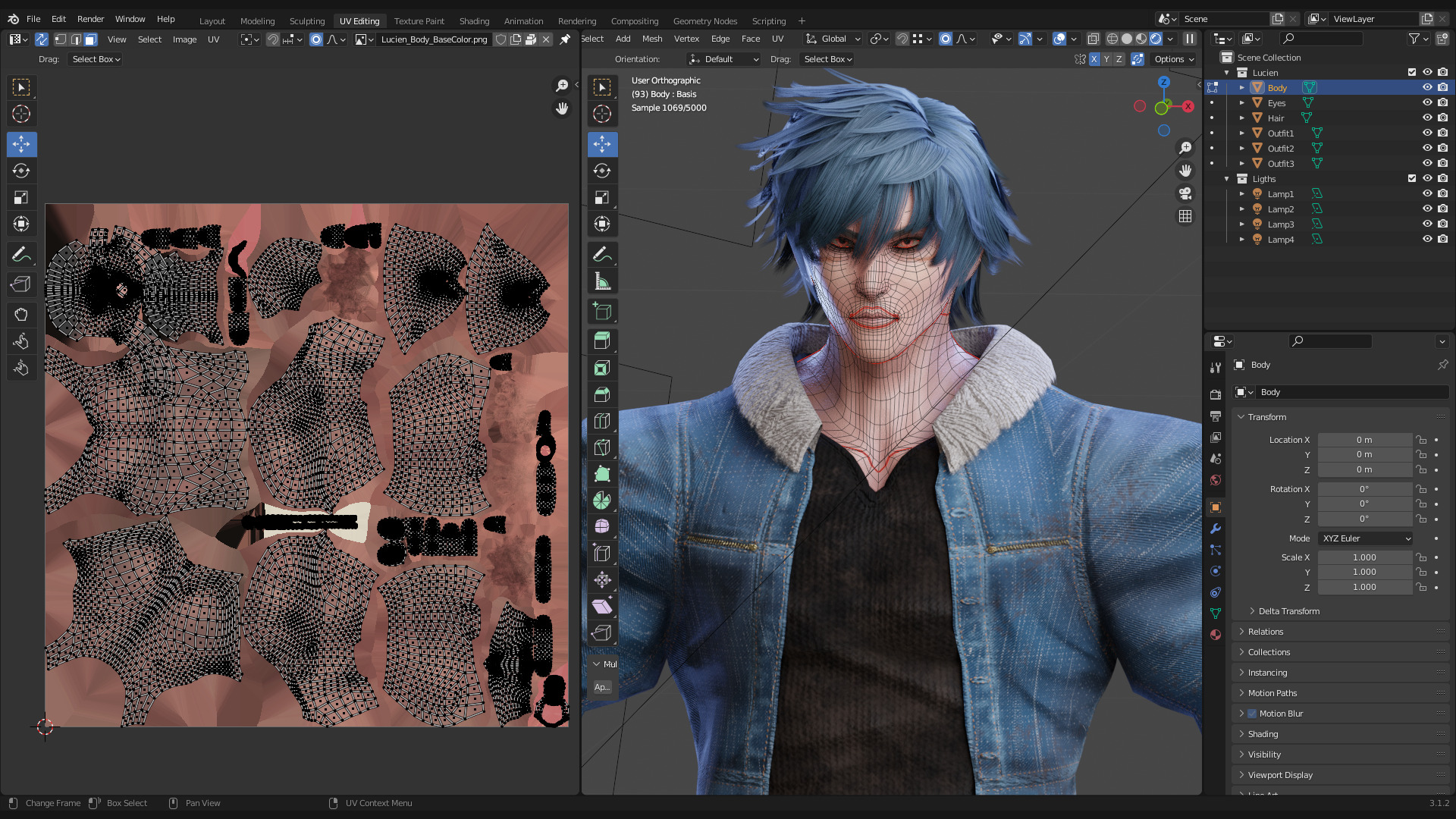
Task: Switch viewport to orthographic/perspective grid button
Action: (x=1185, y=216)
